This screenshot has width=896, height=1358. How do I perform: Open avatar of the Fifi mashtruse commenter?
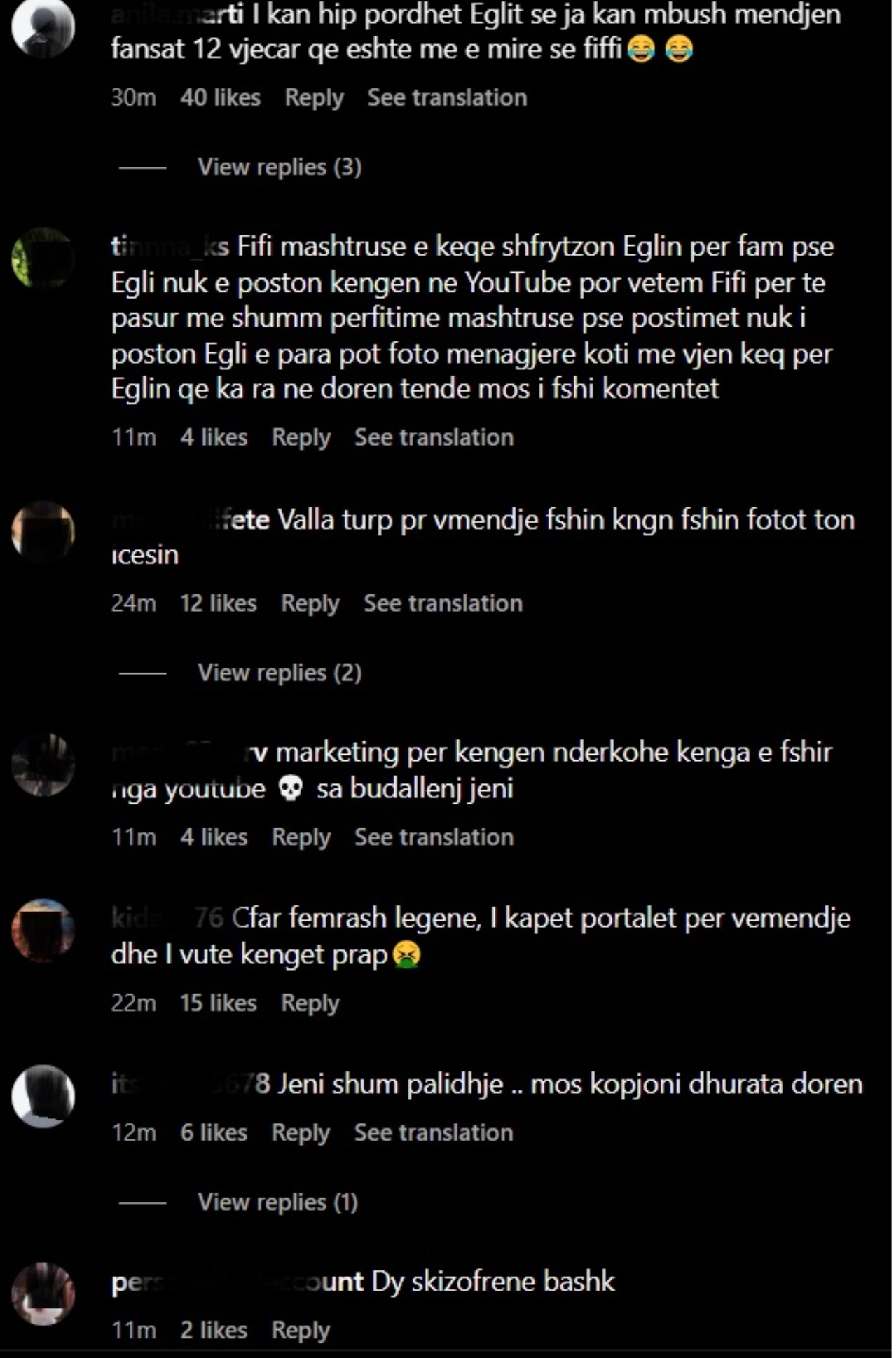point(43,258)
